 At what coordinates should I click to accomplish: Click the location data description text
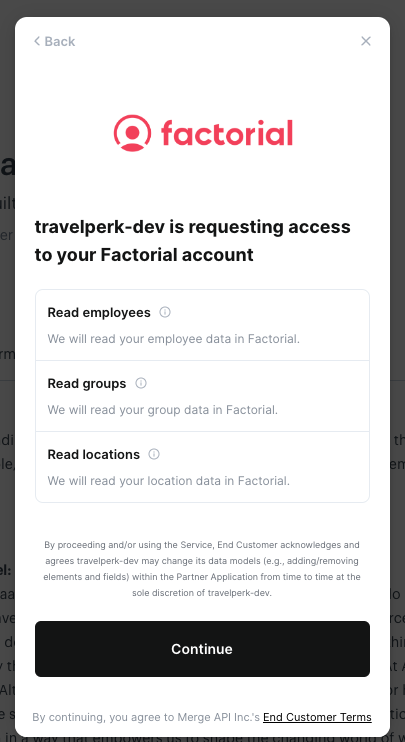pyautogui.click(x=168, y=481)
